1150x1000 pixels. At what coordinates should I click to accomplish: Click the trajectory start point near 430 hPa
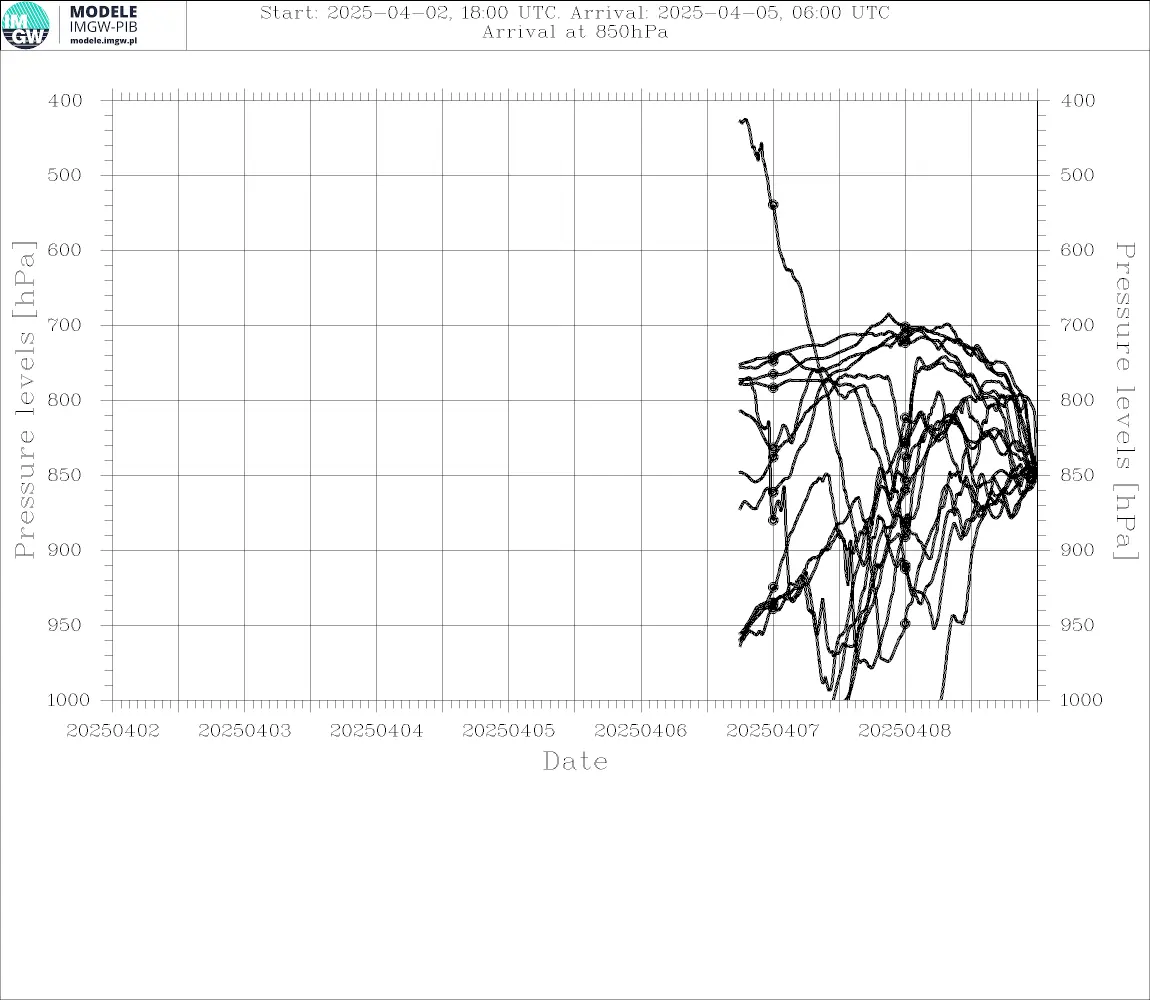pos(741,120)
